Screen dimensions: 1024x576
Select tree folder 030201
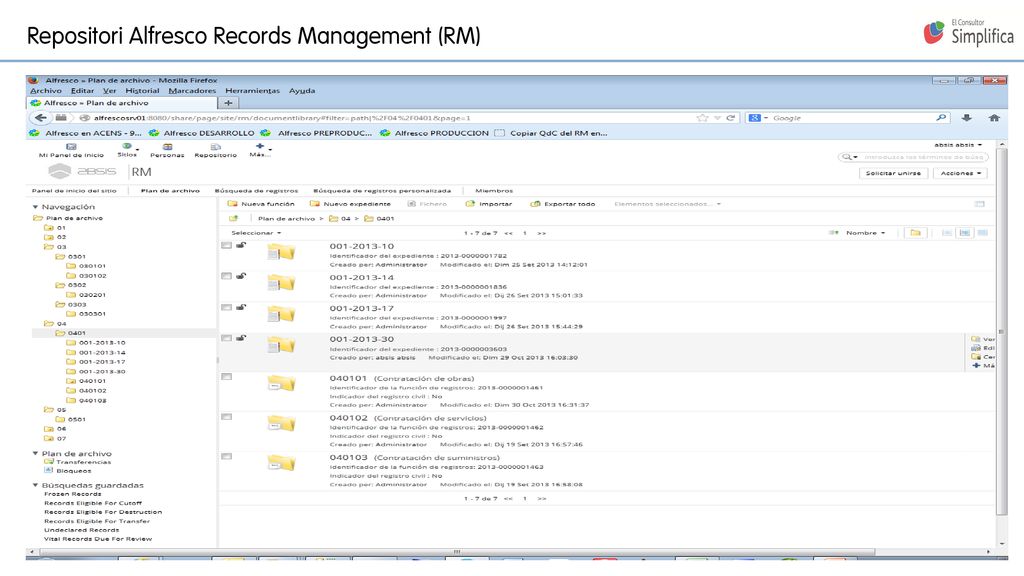92,295
